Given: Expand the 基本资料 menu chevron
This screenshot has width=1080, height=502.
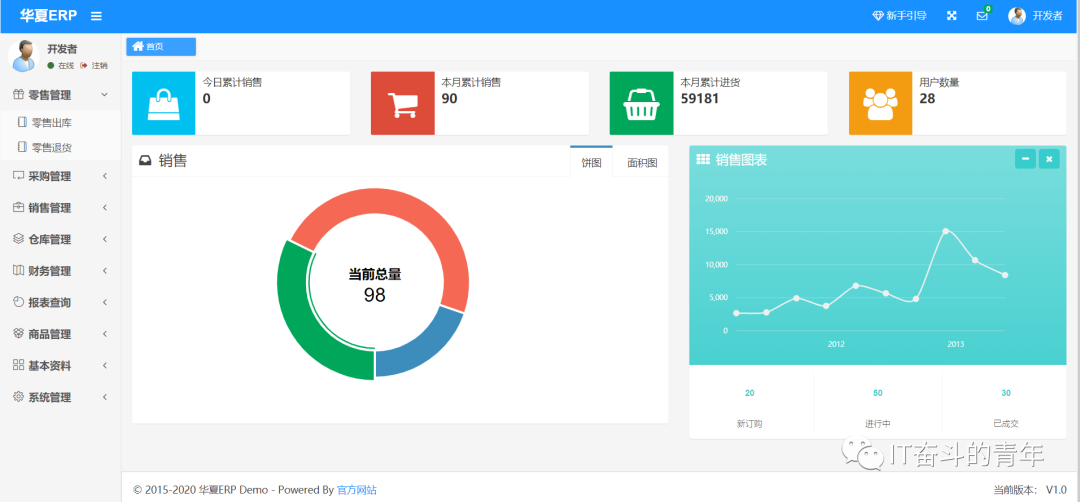Looking at the screenshot, I should [x=105, y=365].
